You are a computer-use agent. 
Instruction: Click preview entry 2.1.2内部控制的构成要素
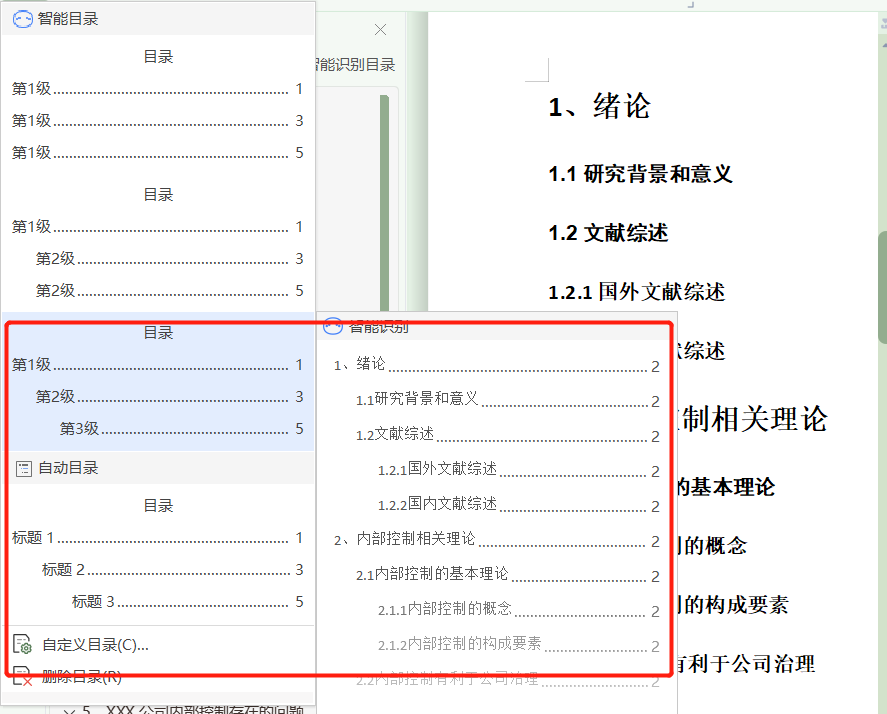[518, 644]
